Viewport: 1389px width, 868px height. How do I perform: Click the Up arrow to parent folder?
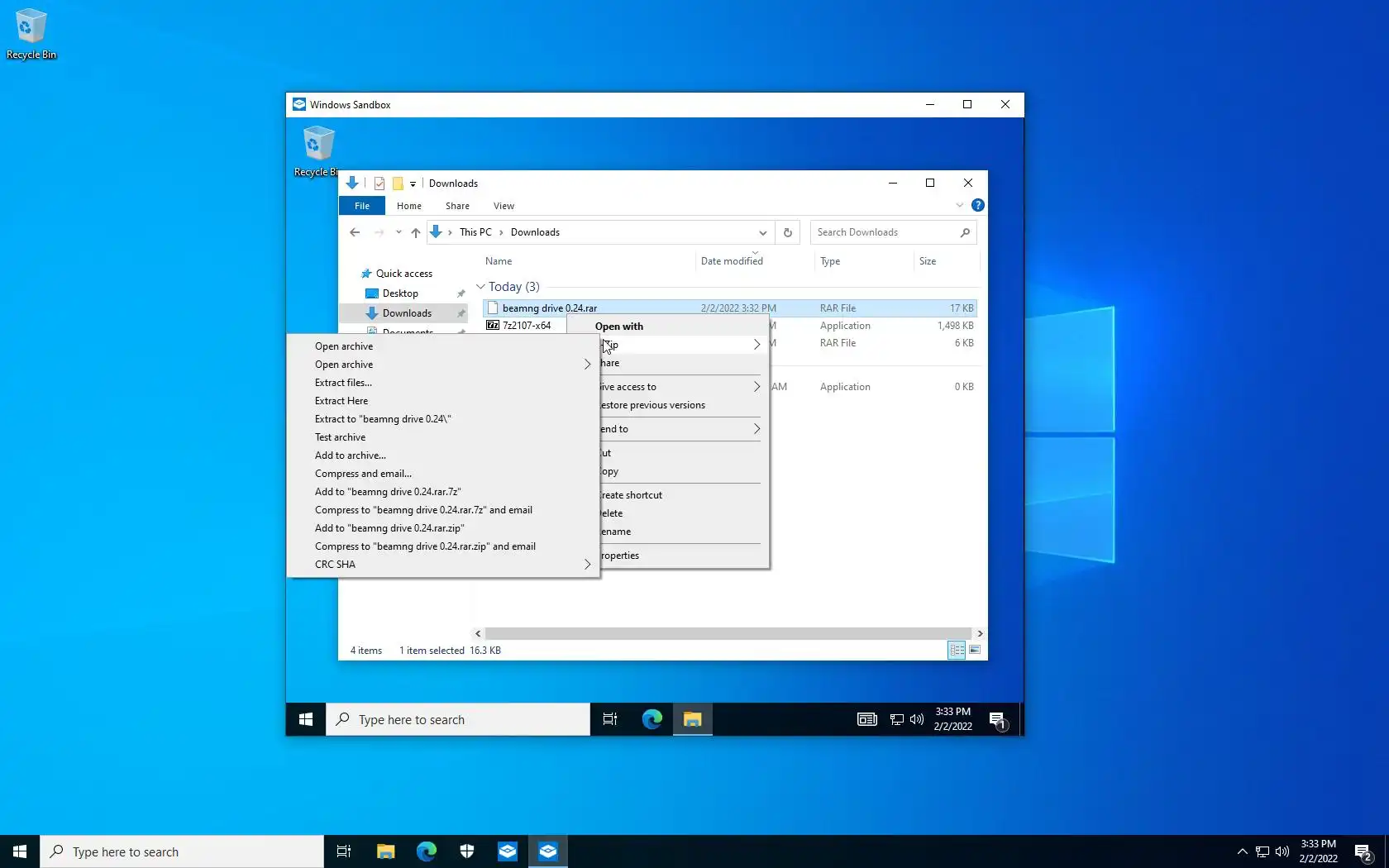click(415, 232)
